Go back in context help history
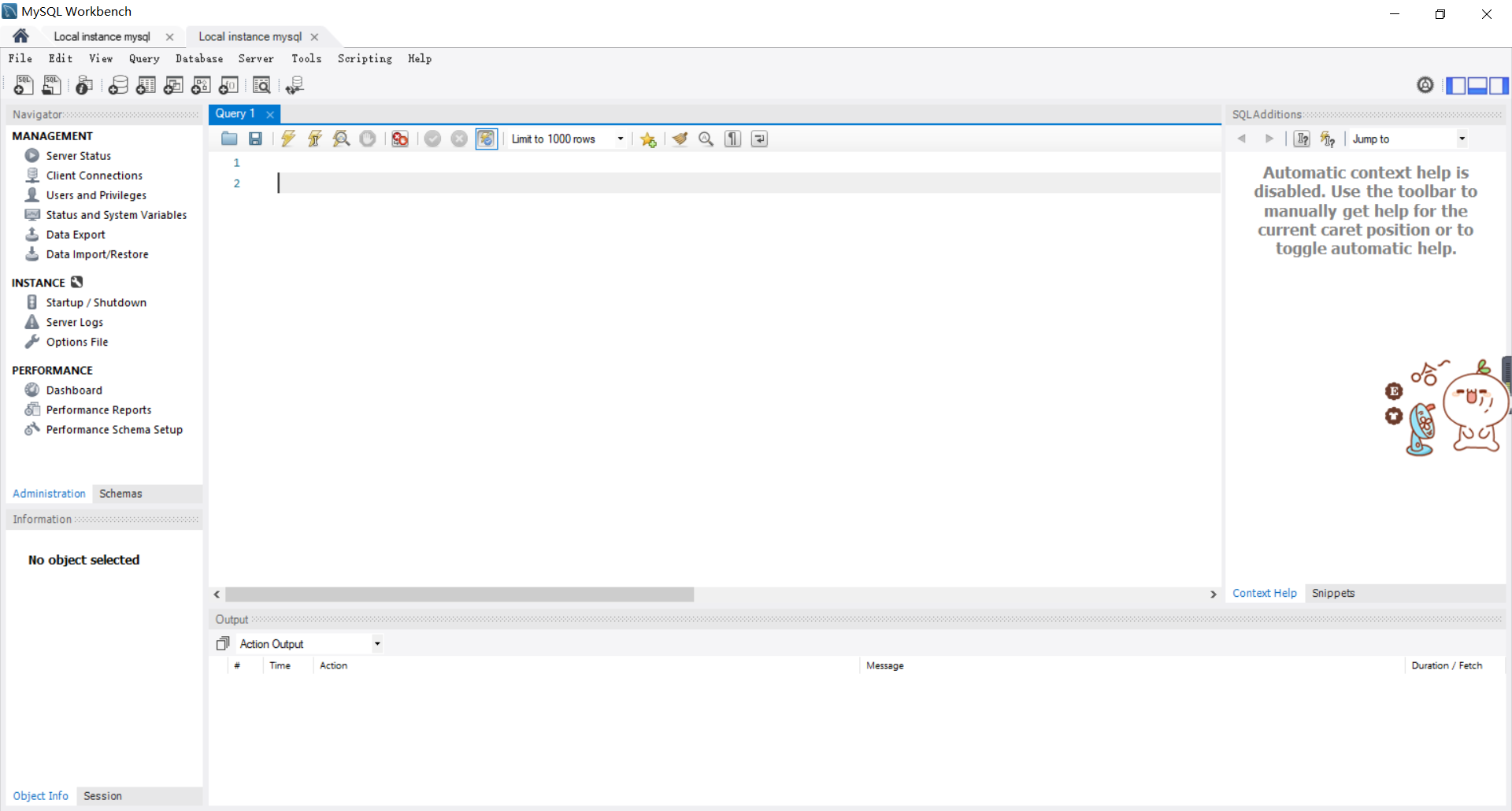Viewport: 1512px width, 811px height. [1242, 139]
